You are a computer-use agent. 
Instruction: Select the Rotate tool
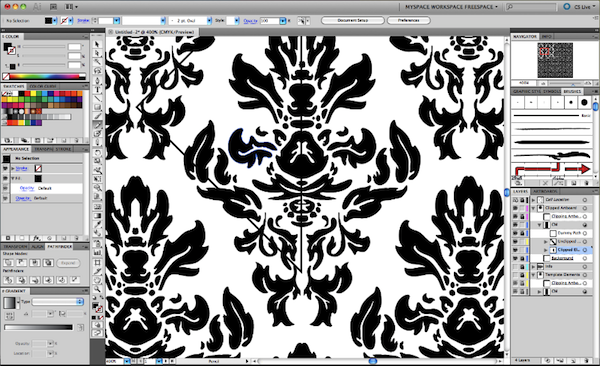click(x=98, y=152)
